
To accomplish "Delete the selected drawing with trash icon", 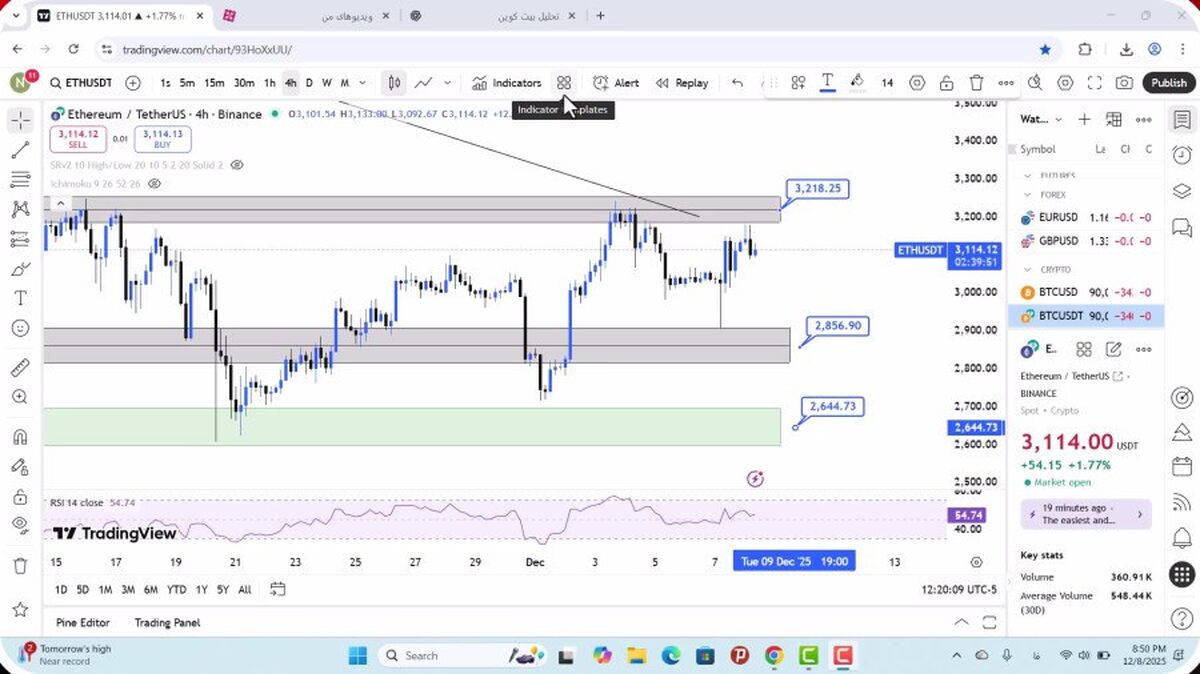I will point(976,83).
